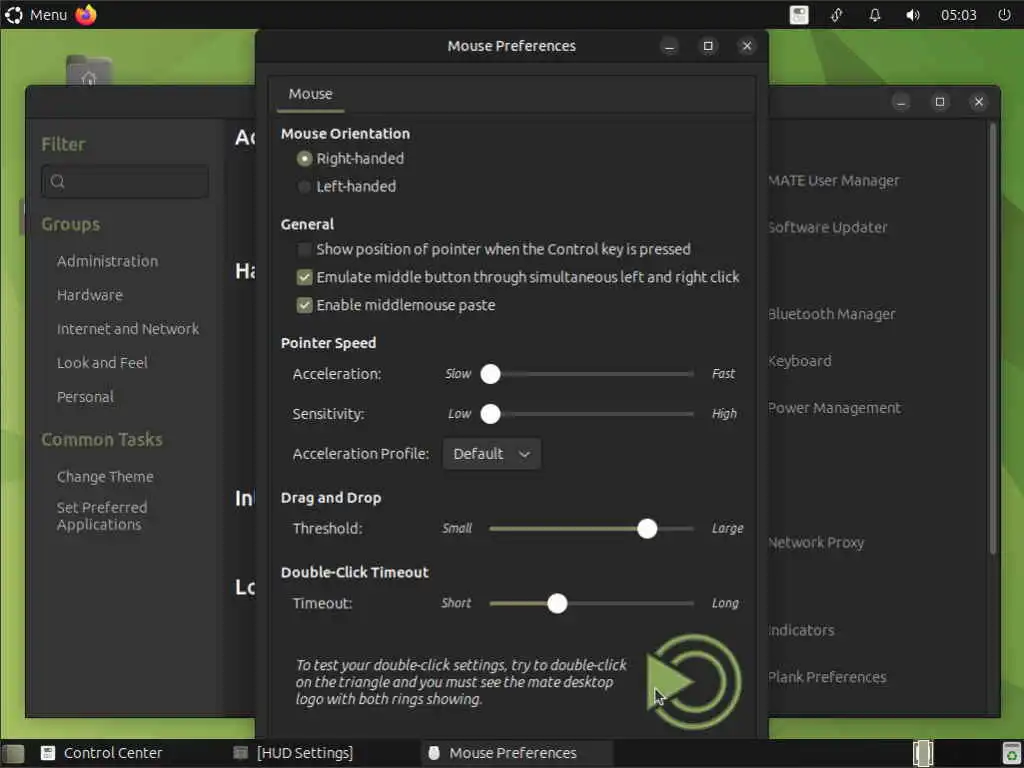Open Network Proxy in Control Center
This screenshot has height=768, width=1024.
coord(816,543)
